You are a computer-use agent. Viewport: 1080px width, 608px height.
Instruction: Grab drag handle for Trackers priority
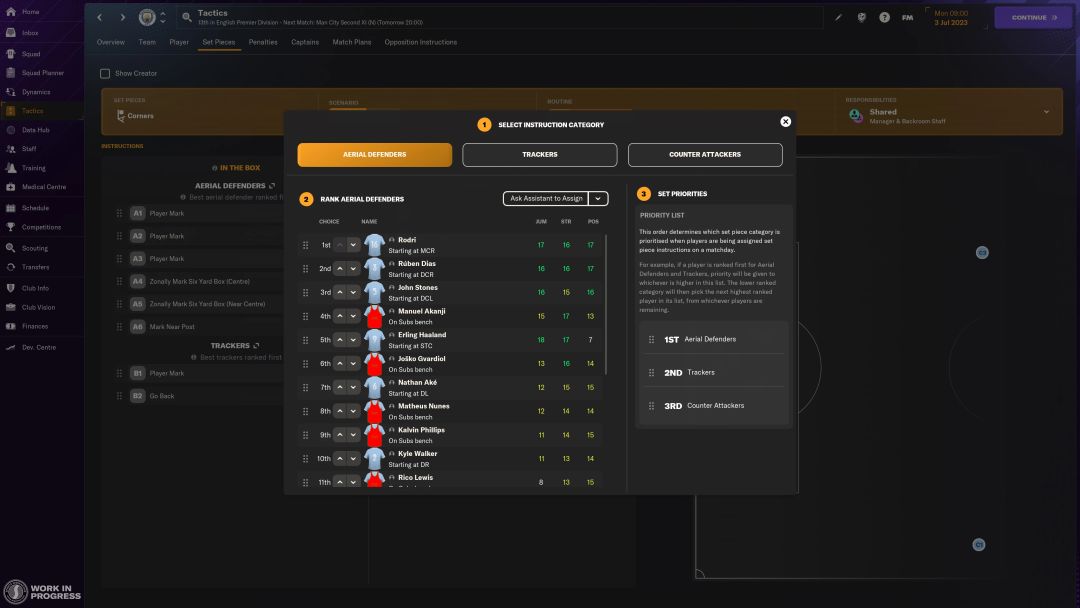[x=651, y=373]
